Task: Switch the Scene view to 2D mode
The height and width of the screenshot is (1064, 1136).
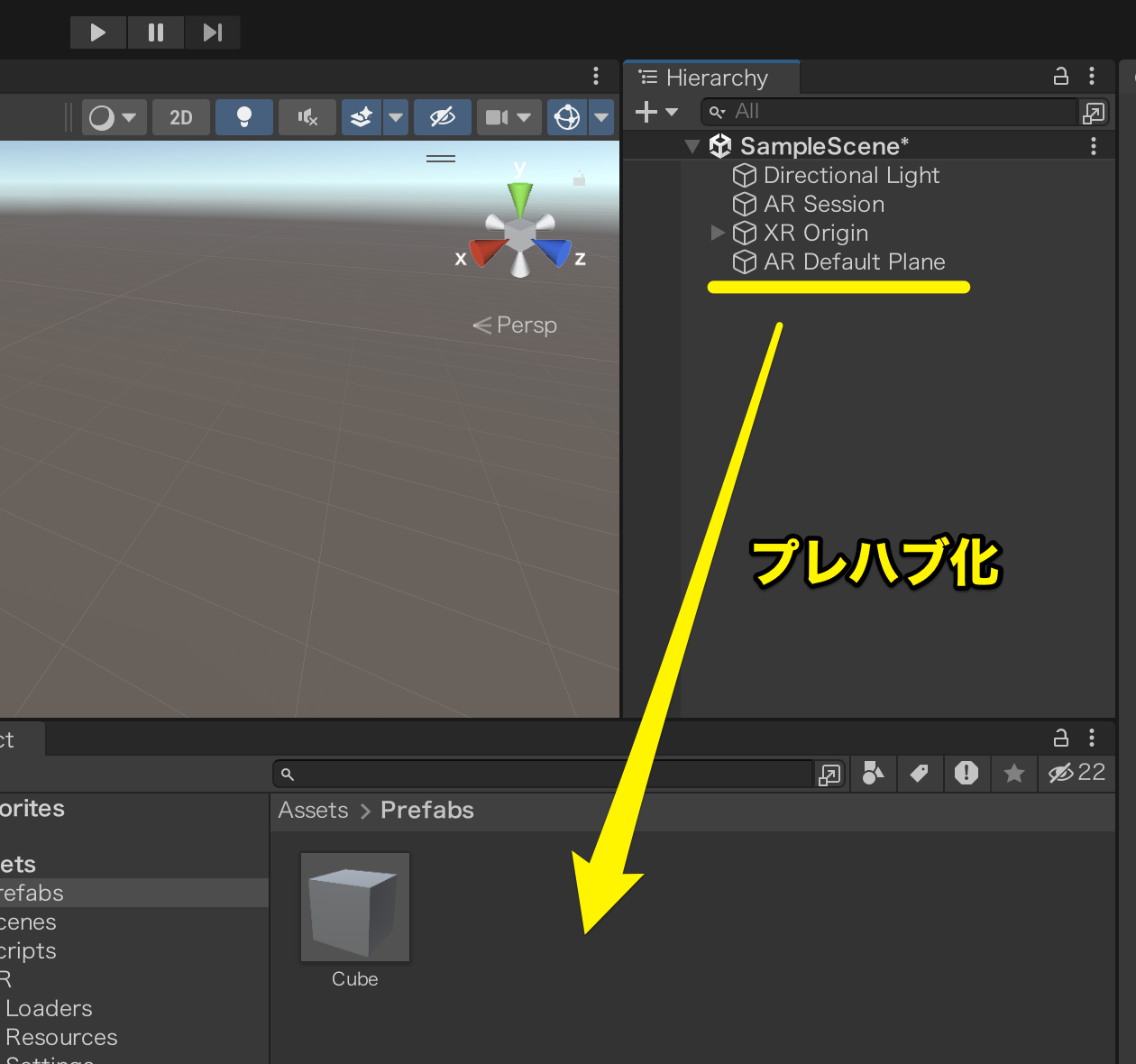Action: click(x=180, y=117)
